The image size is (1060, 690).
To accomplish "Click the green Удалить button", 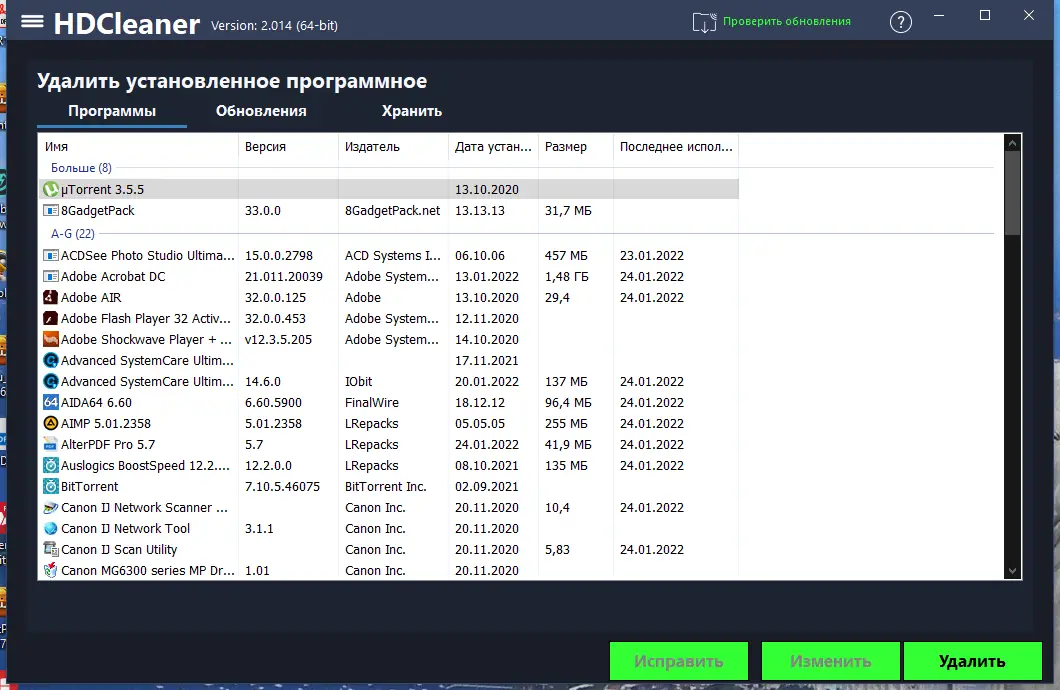I will pyautogui.click(x=972, y=661).
